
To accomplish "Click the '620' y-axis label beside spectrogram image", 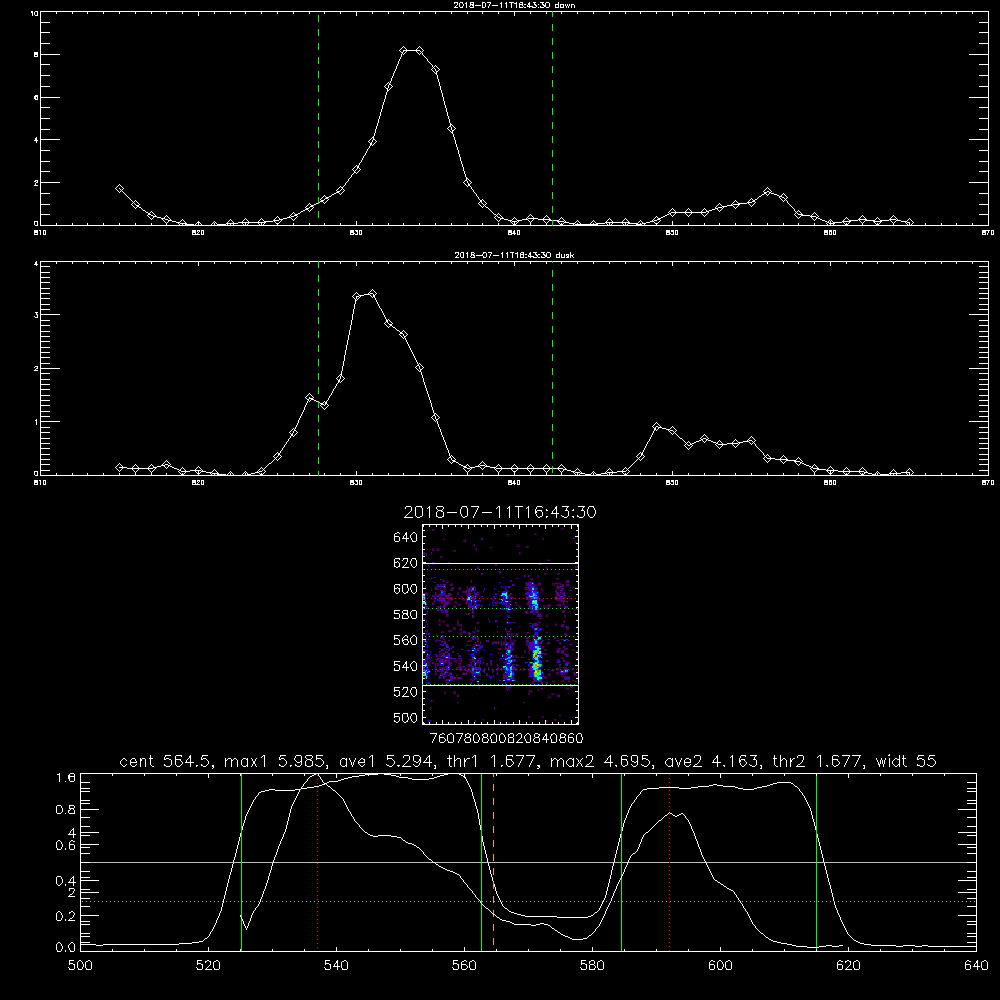I will coord(406,563).
